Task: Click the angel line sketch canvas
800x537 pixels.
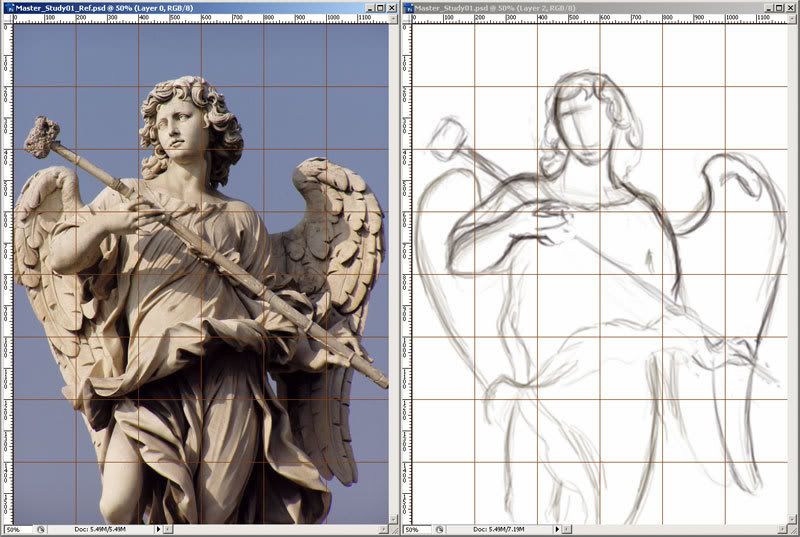Action: 600,274
